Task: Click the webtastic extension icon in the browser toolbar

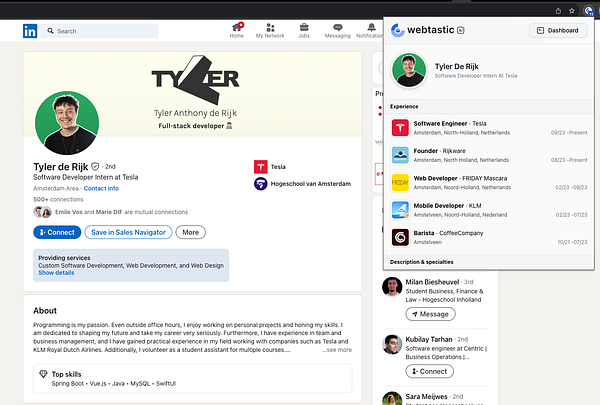Action: tap(588, 11)
